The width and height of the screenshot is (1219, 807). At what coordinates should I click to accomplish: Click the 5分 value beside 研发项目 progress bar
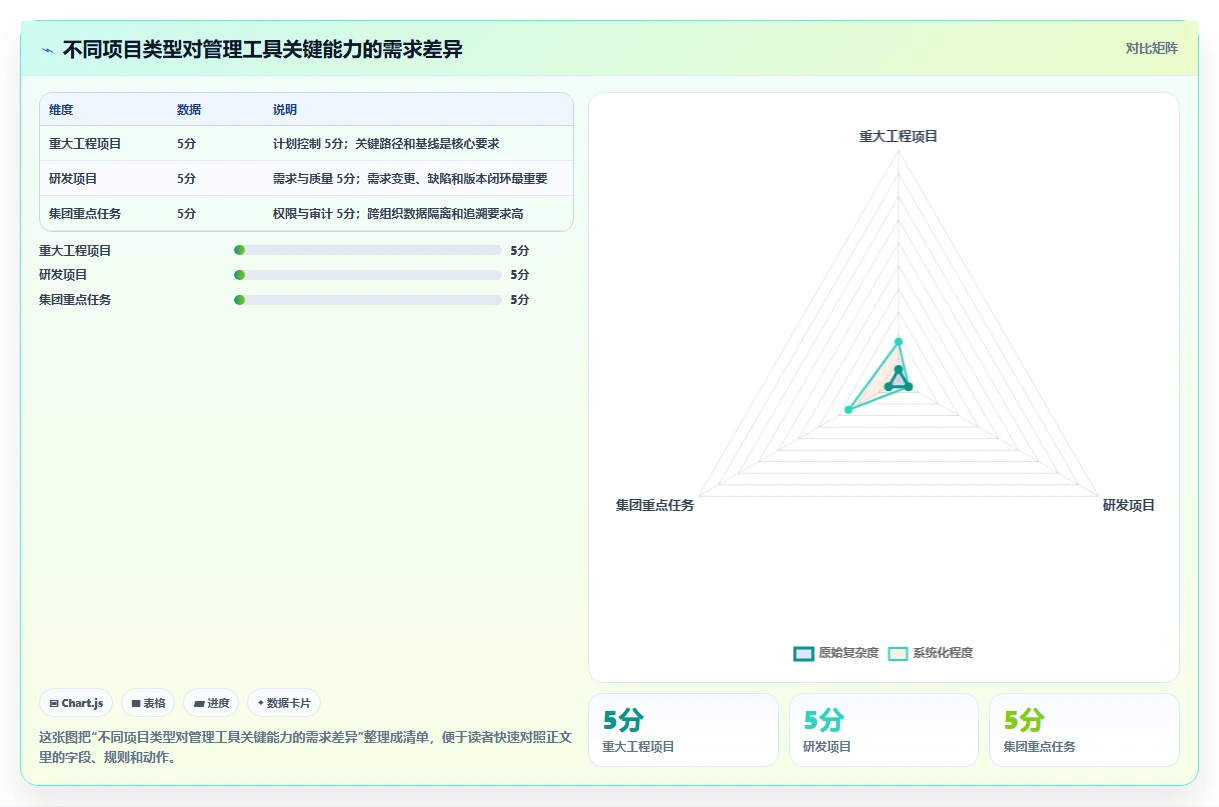tap(519, 274)
